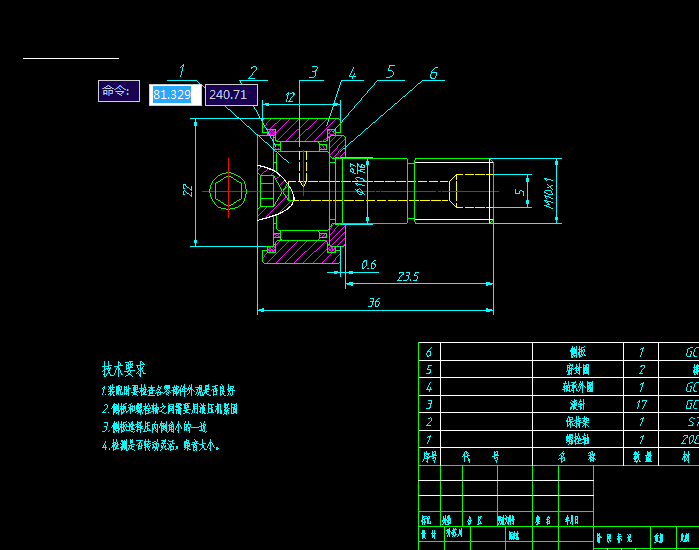
Task: Click the 序号 column header
Action: 429,457
